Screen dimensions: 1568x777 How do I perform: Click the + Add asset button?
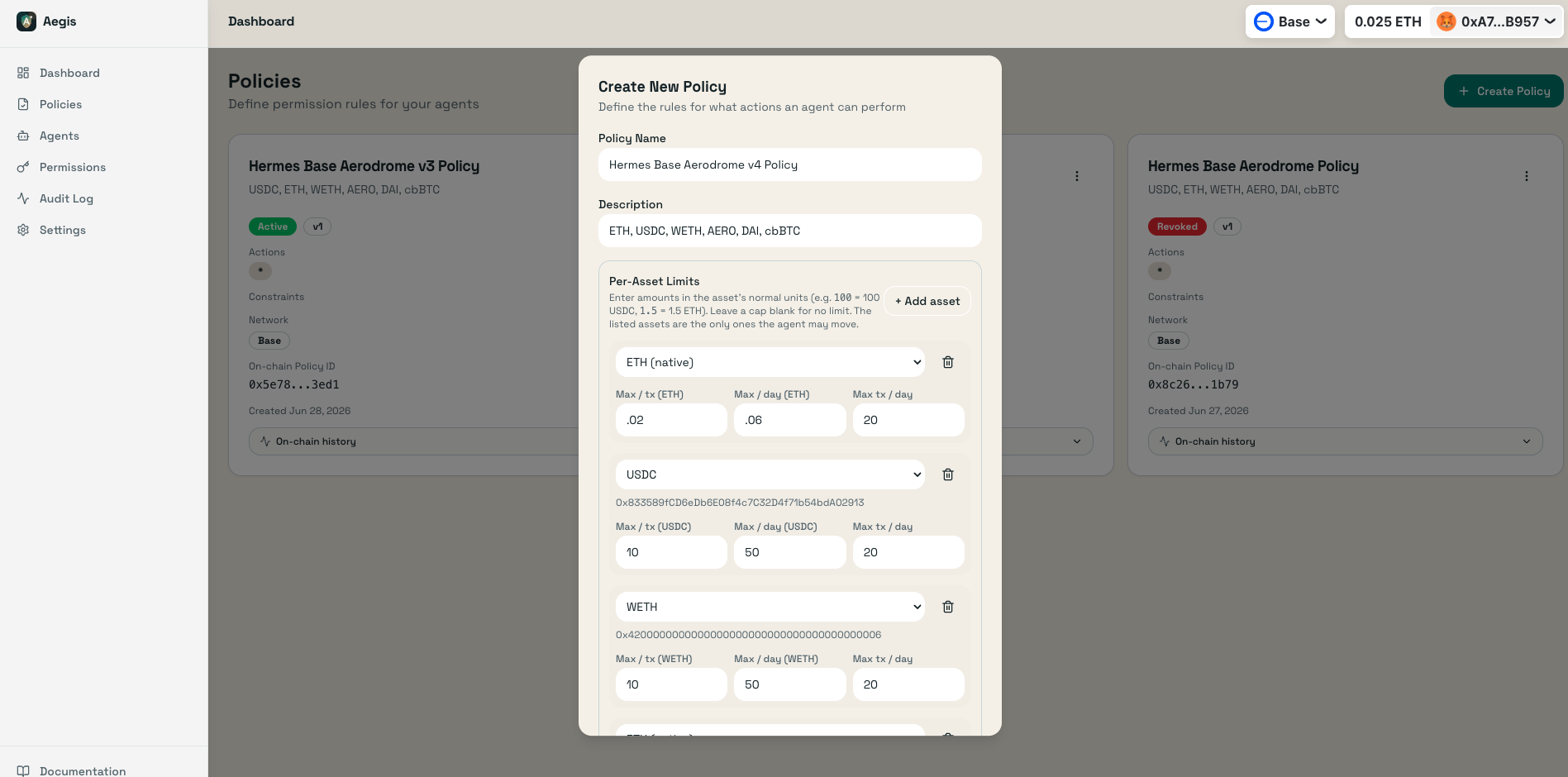pos(927,301)
